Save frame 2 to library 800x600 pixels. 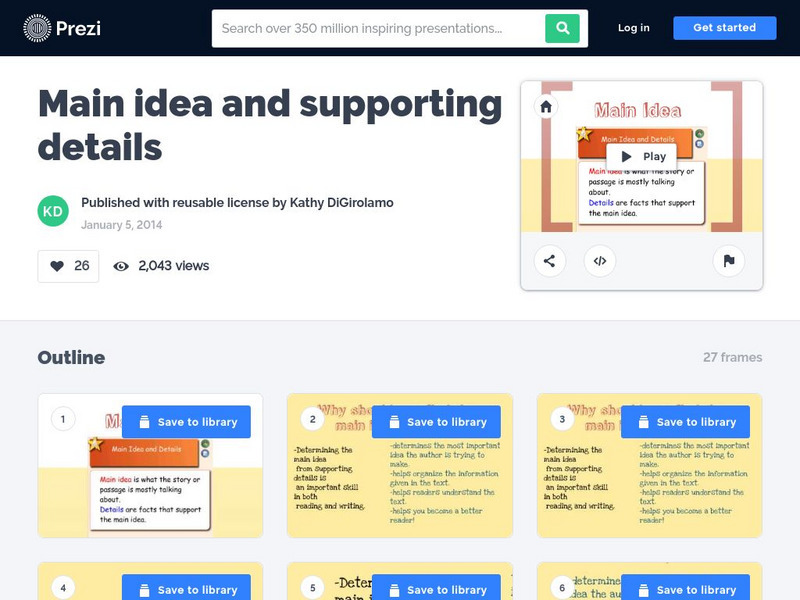pos(436,422)
